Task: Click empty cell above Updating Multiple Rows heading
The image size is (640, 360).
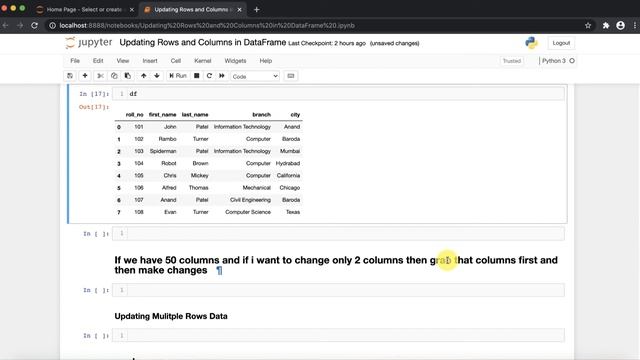Action: point(338,290)
